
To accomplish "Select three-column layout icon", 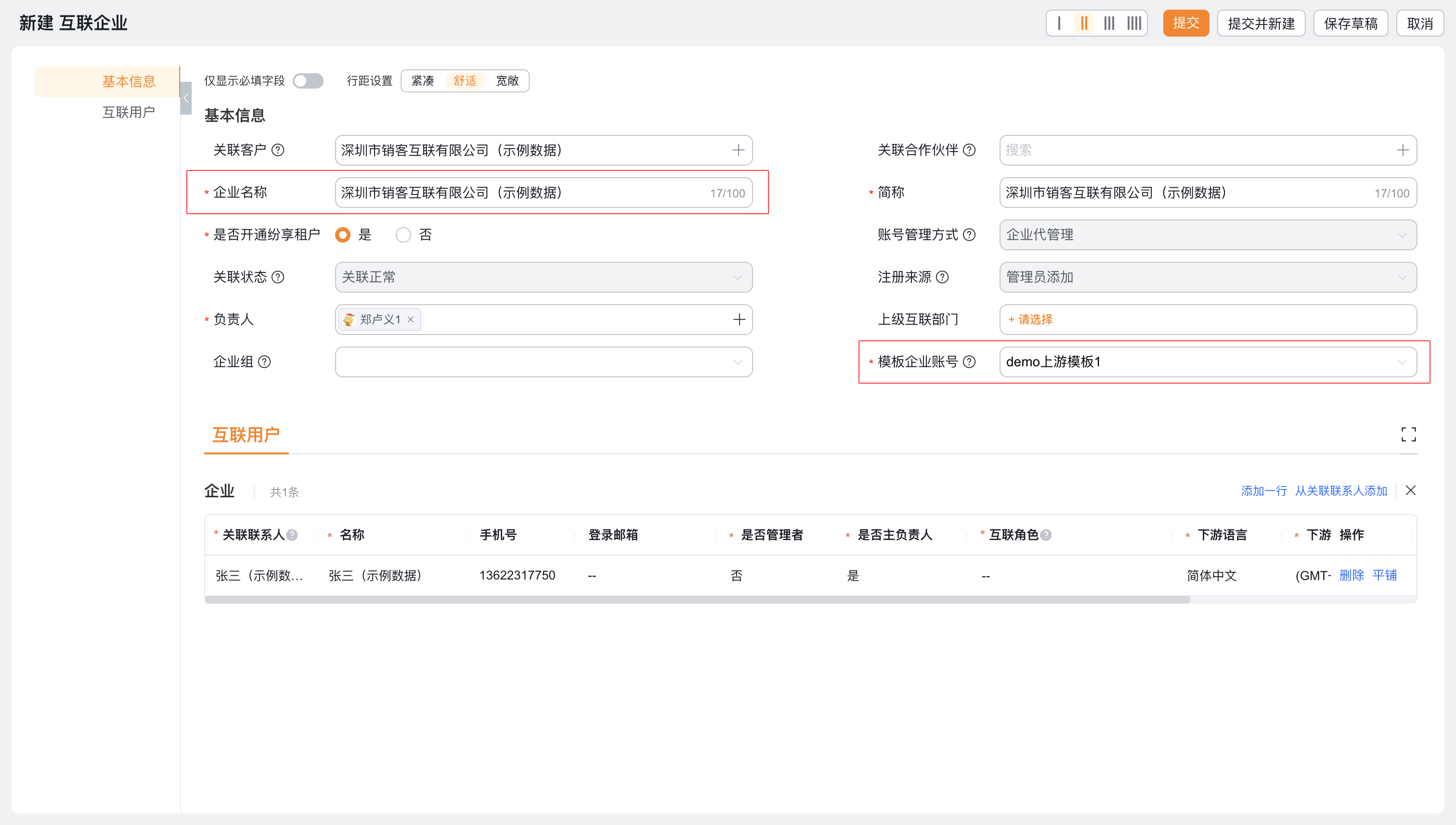I will (x=1109, y=23).
